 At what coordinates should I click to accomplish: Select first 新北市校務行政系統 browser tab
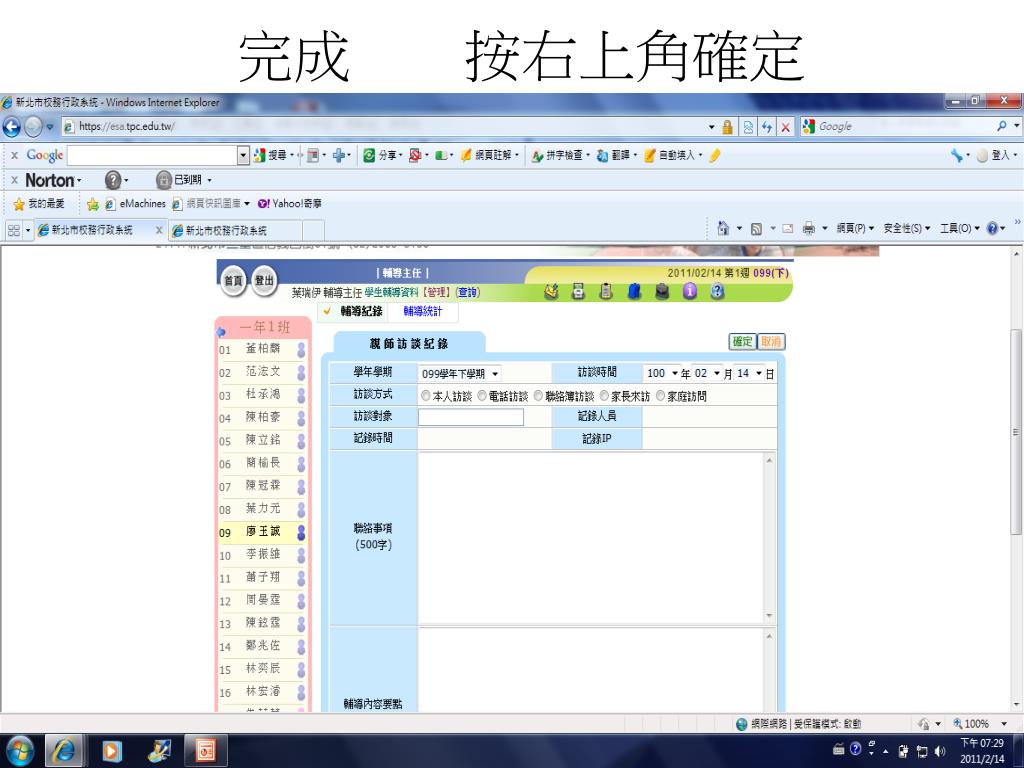(x=98, y=230)
